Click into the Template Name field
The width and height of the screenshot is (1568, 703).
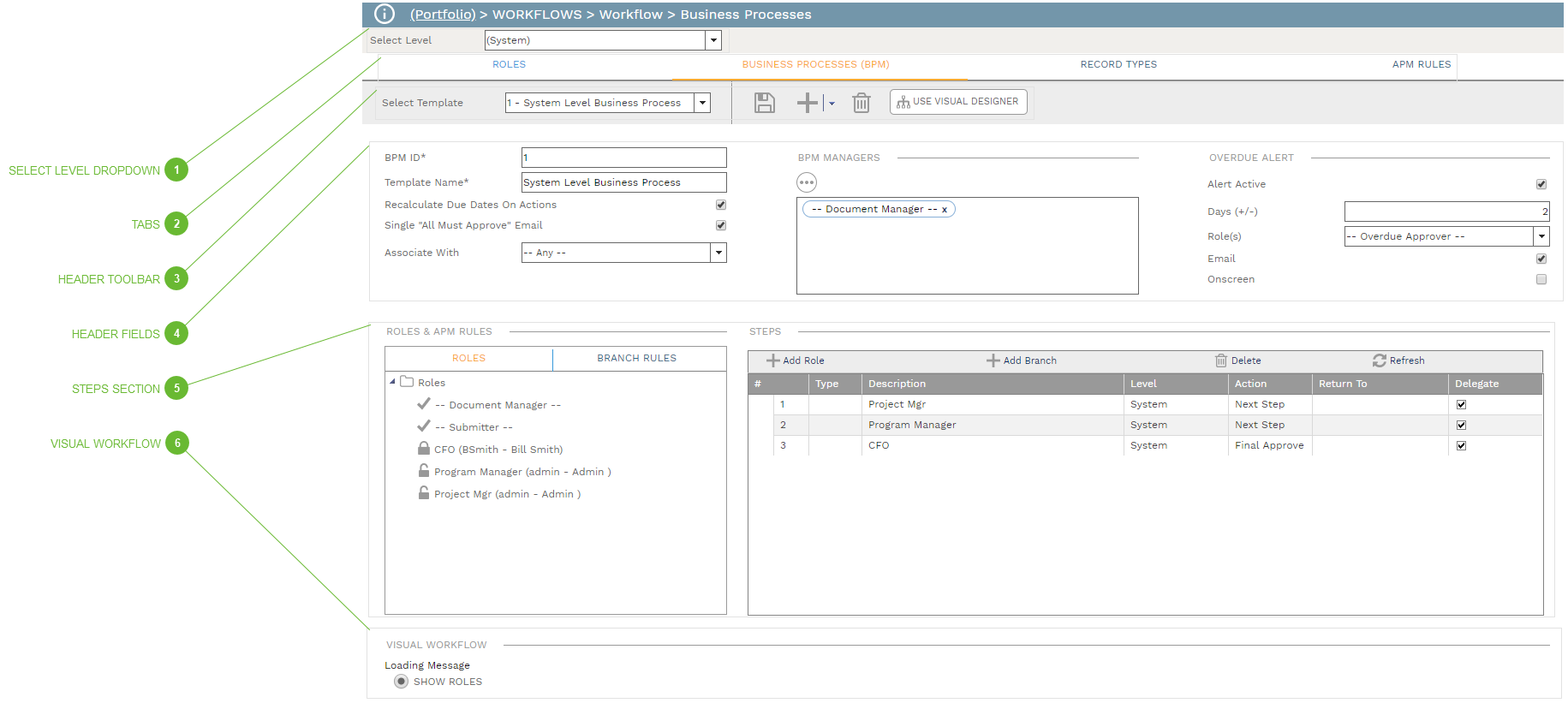coord(623,182)
